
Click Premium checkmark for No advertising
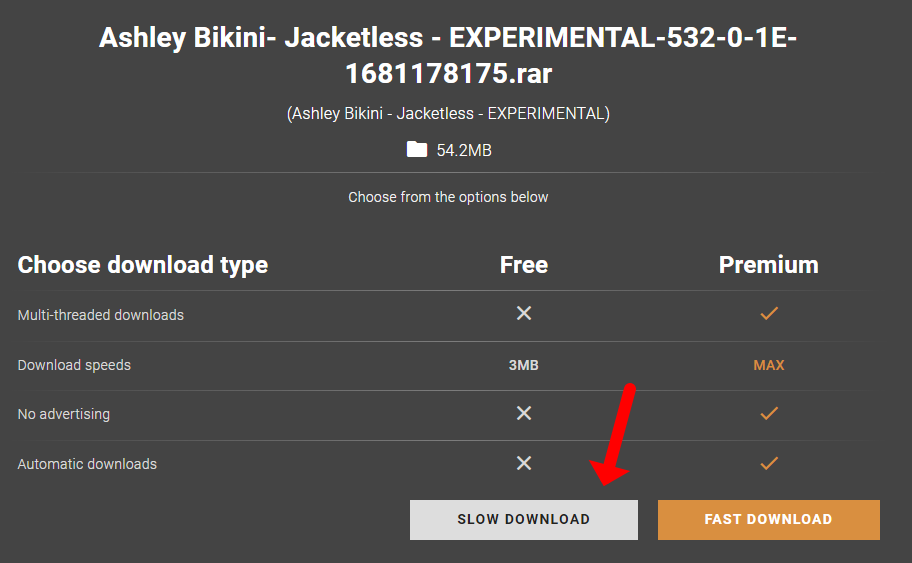(768, 413)
